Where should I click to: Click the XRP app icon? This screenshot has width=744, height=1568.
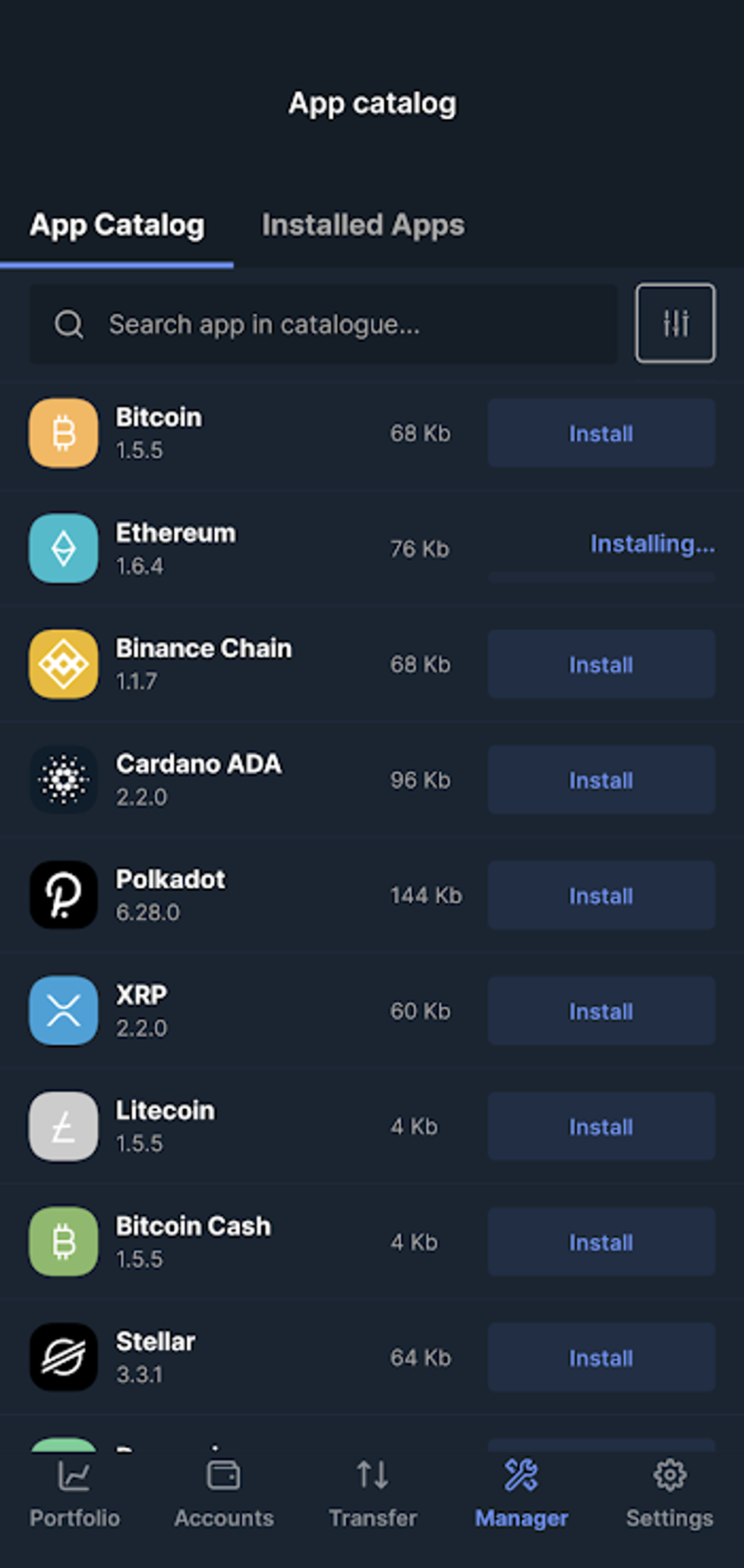pos(64,1011)
